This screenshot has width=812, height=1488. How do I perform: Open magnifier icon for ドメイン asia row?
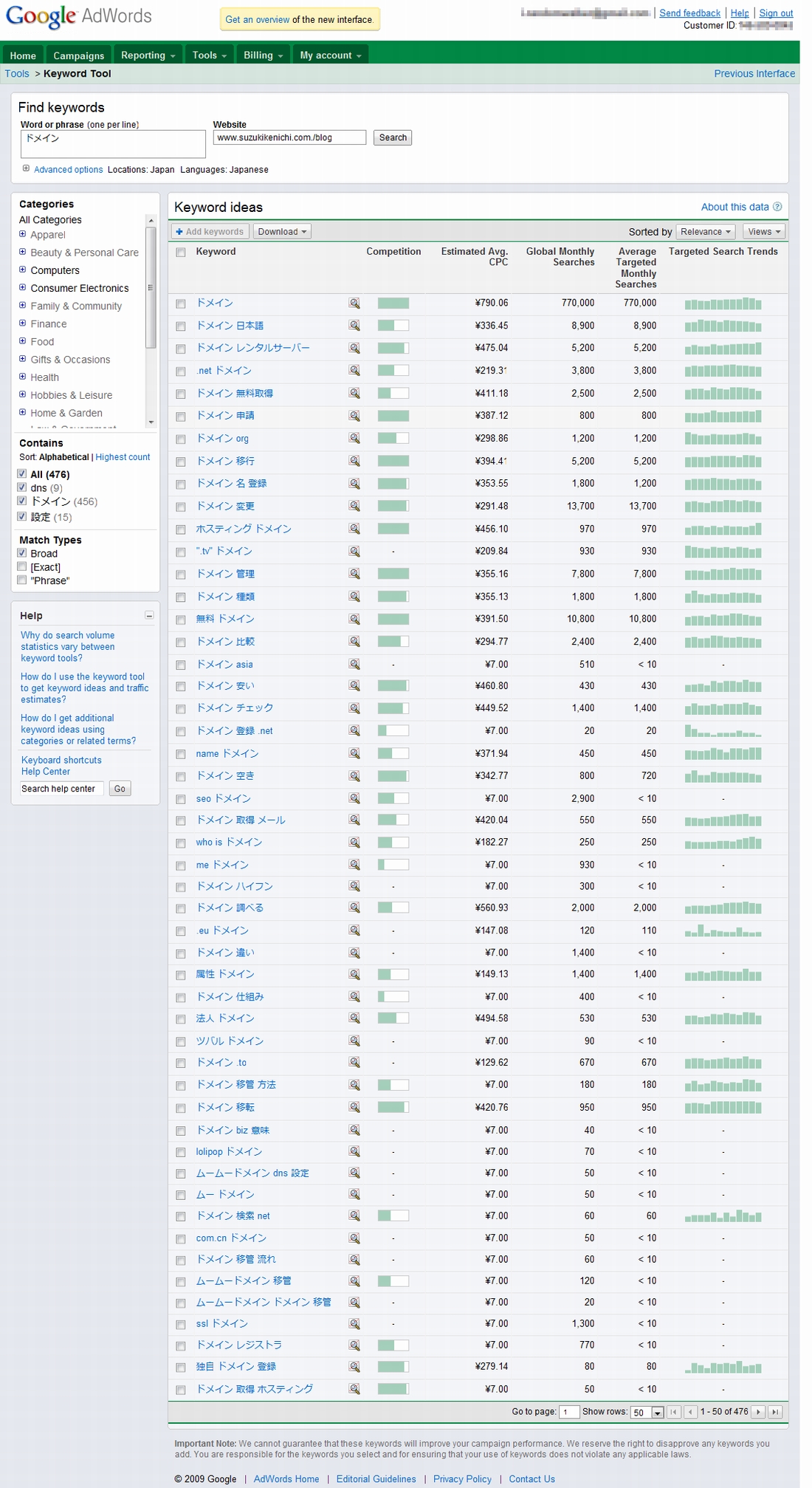[354, 665]
